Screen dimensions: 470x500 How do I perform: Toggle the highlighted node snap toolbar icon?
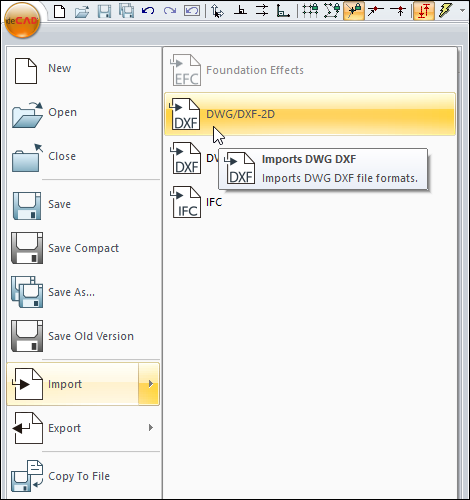(x=354, y=11)
